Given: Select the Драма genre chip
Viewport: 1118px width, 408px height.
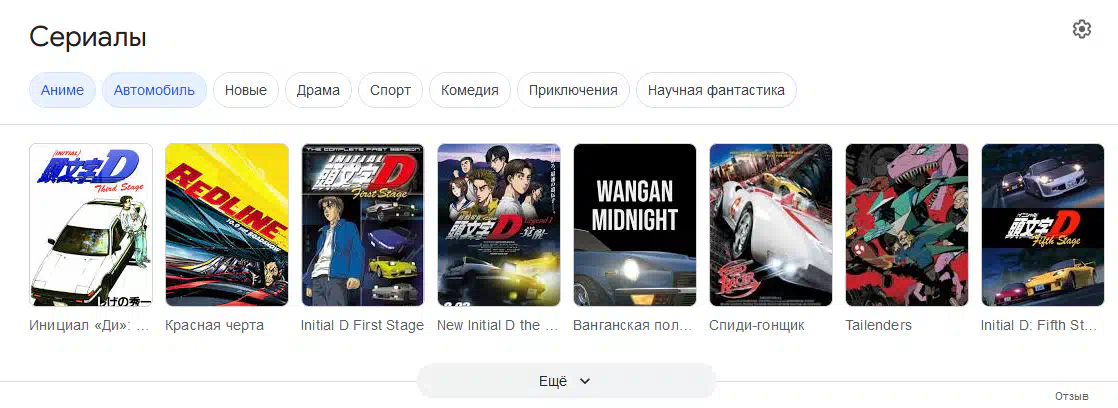Looking at the screenshot, I should click(319, 91).
